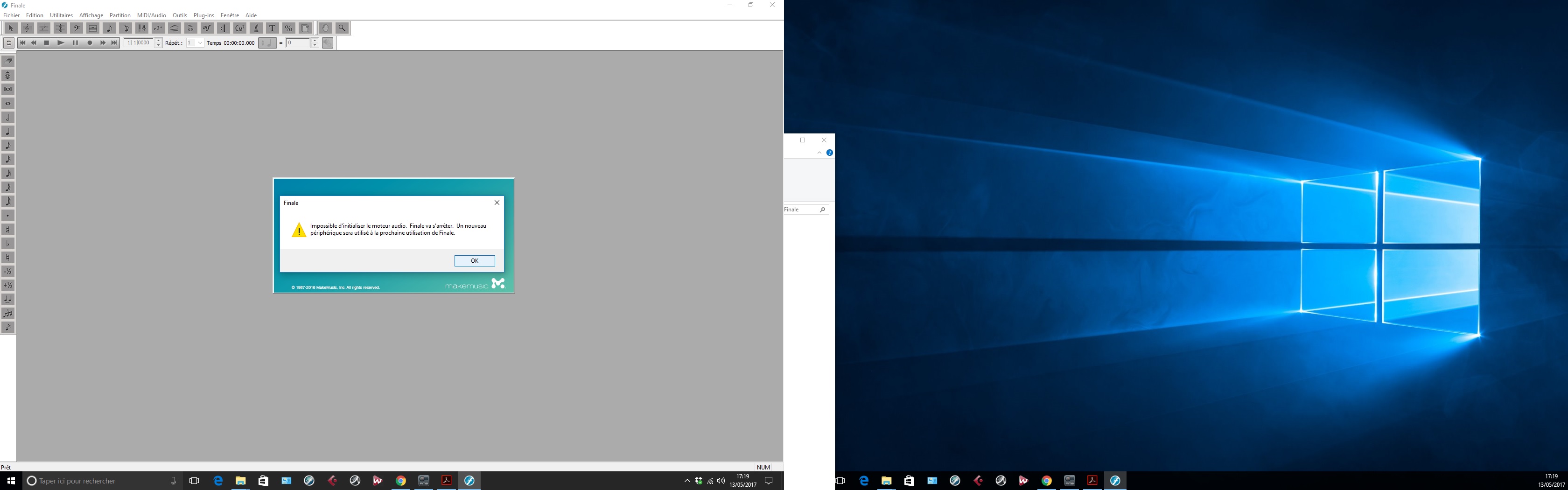Choose the Eraser in side palette
This screenshot has width=1568, height=490.
click(x=8, y=61)
